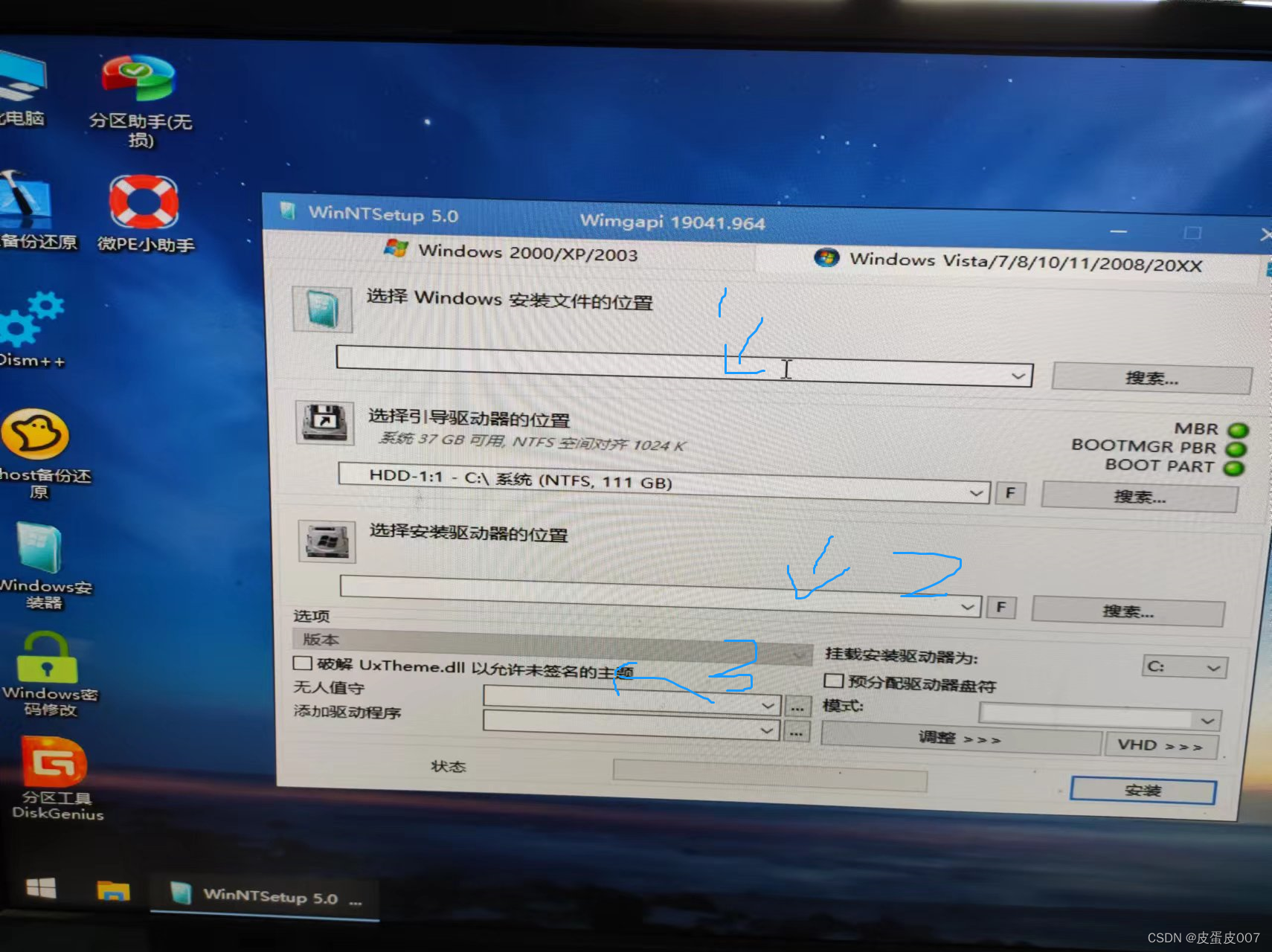The image size is (1272, 952).
Task: Click the F button beside boot drive
Action: point(1010,493)
